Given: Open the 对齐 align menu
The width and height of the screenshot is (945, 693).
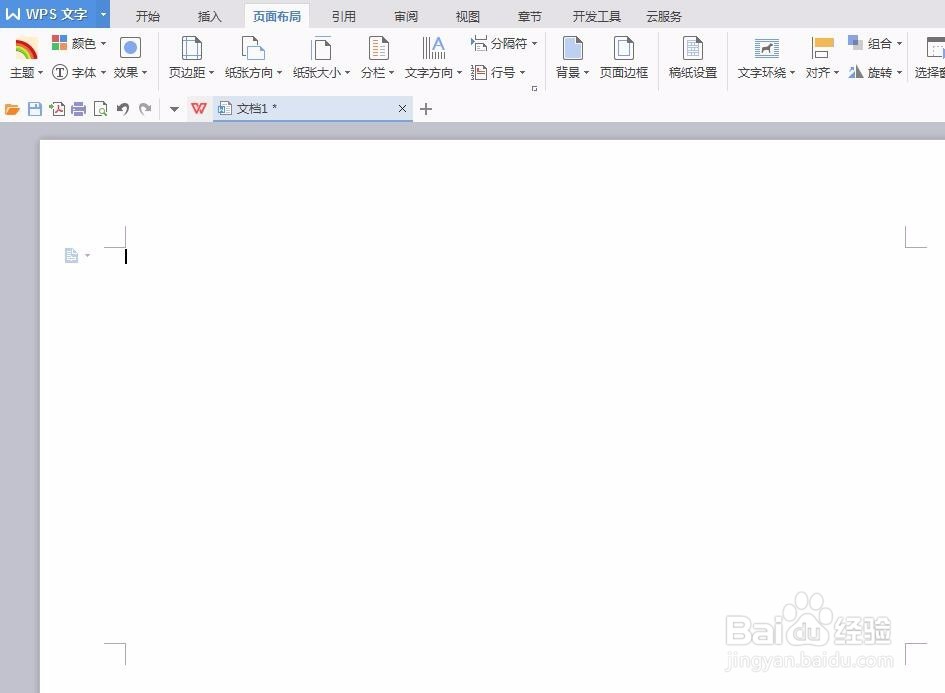Looking at the screenshot, I should click(822, 58).
